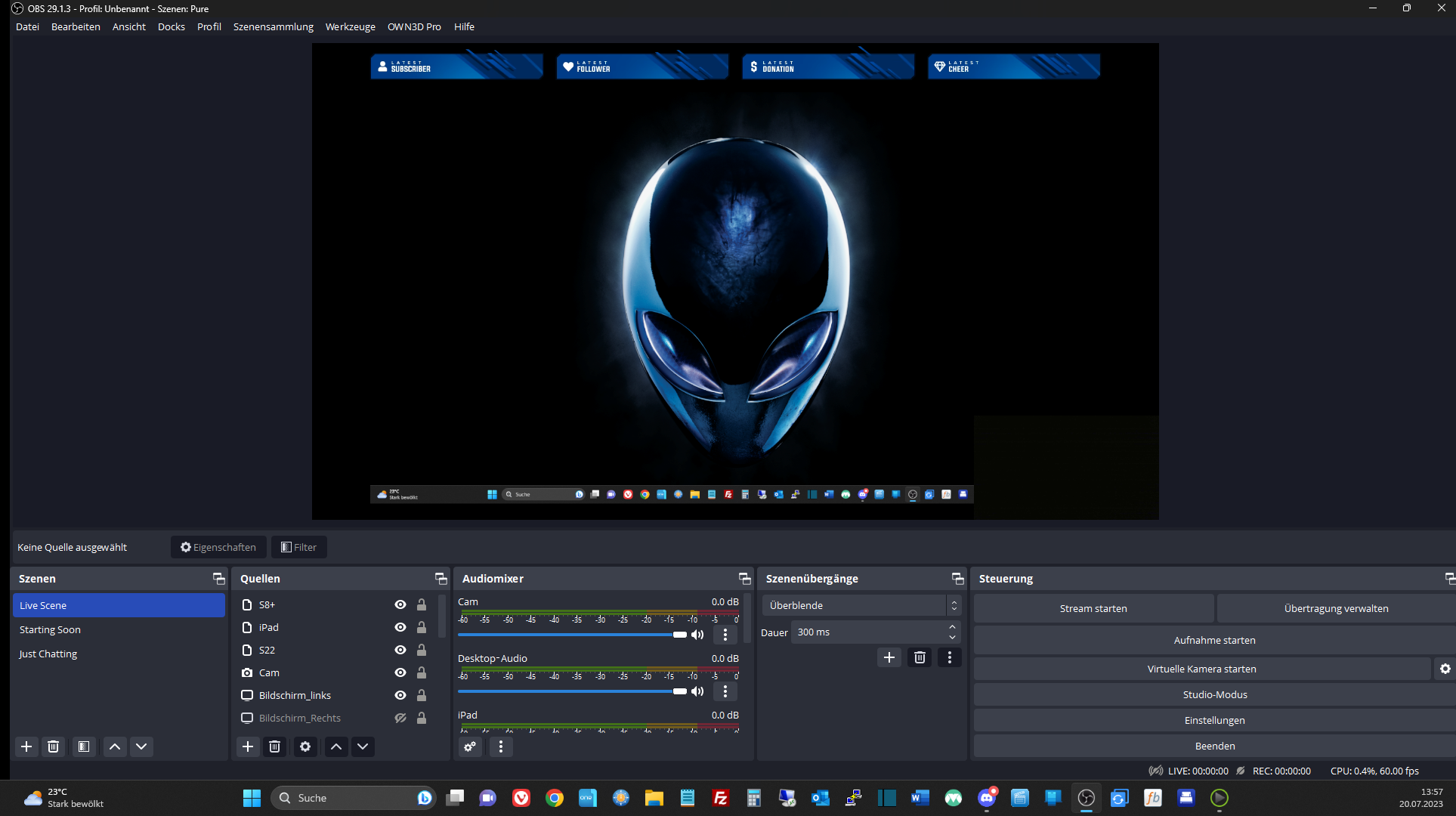Open Einstellungen from Steuerung panel
1456x816 pixels.
click(1214, 720)
